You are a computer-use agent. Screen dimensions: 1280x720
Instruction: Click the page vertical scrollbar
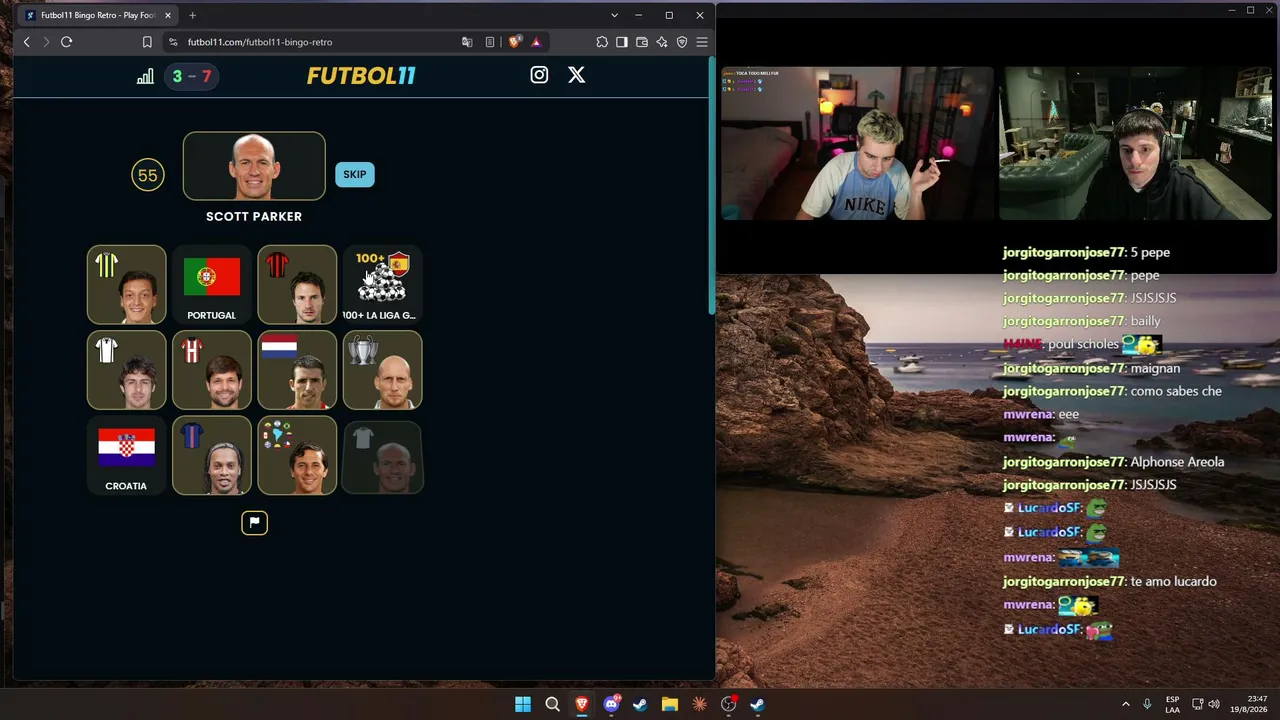711,188
